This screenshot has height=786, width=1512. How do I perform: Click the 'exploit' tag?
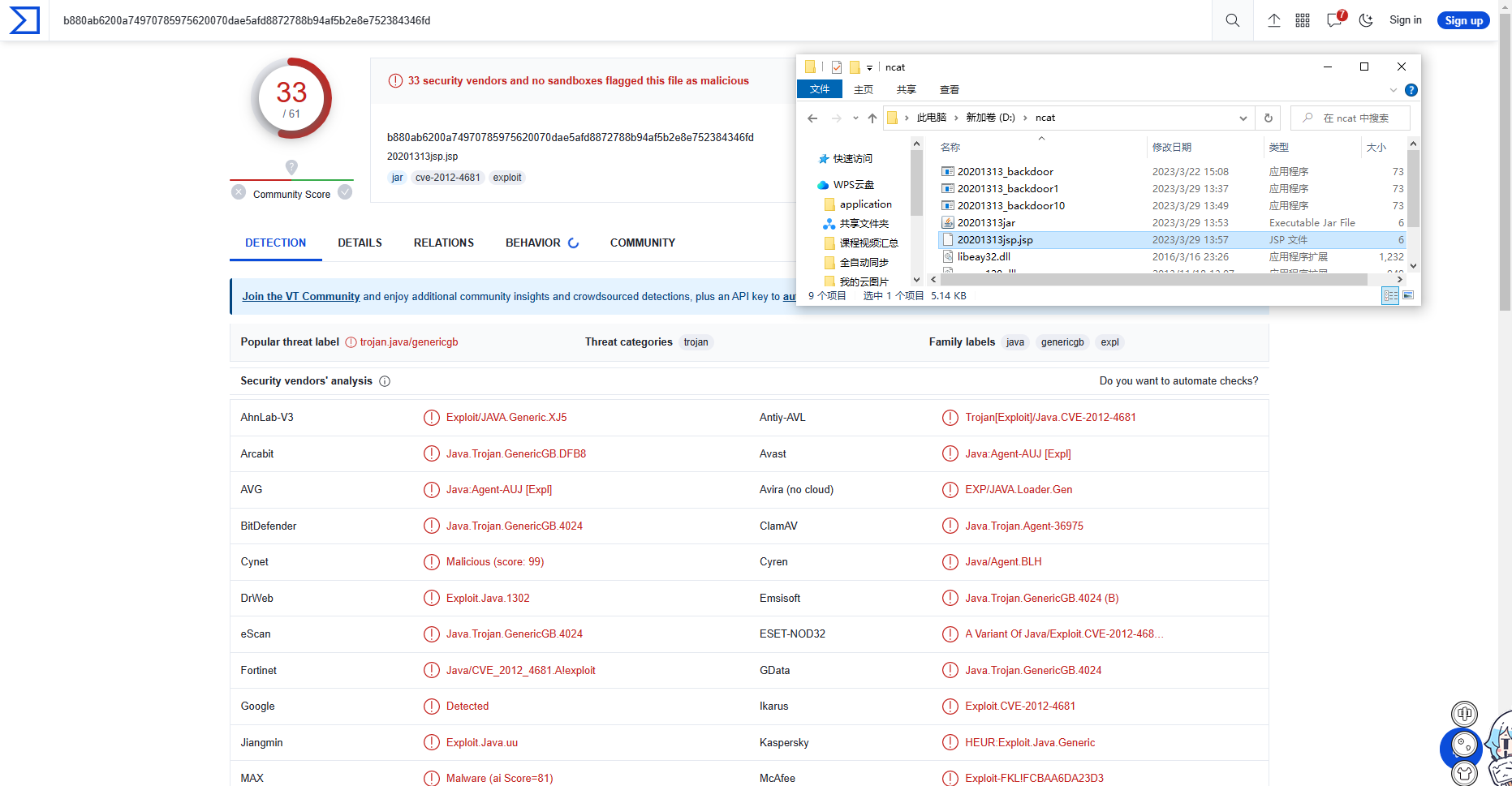pos(507,178)
